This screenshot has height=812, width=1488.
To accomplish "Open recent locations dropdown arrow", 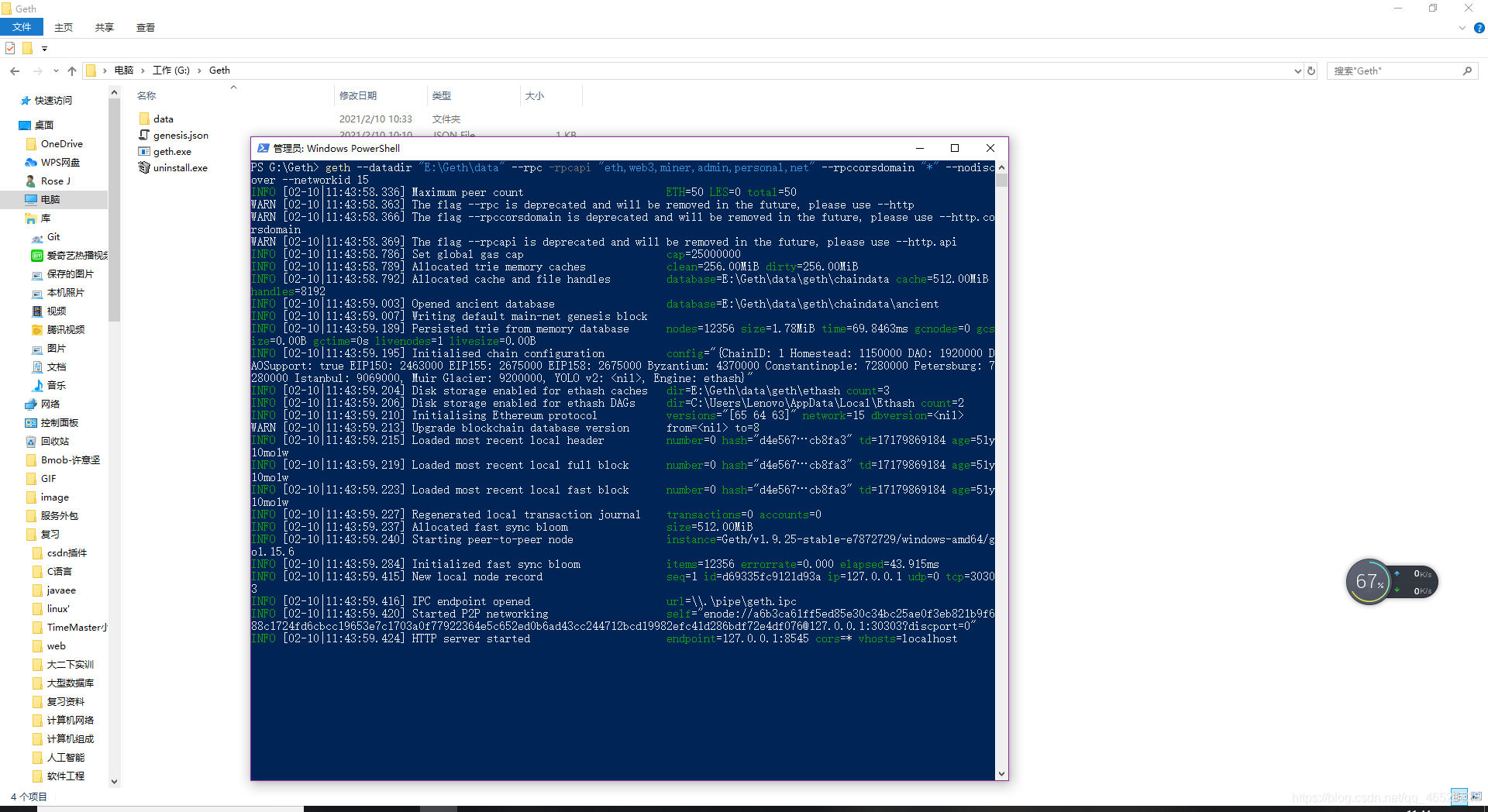I will 56,71.
